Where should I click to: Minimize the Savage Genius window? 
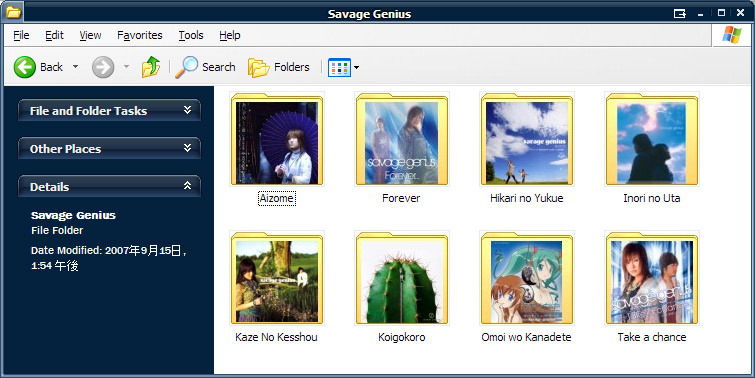click(x=702, y=14)
